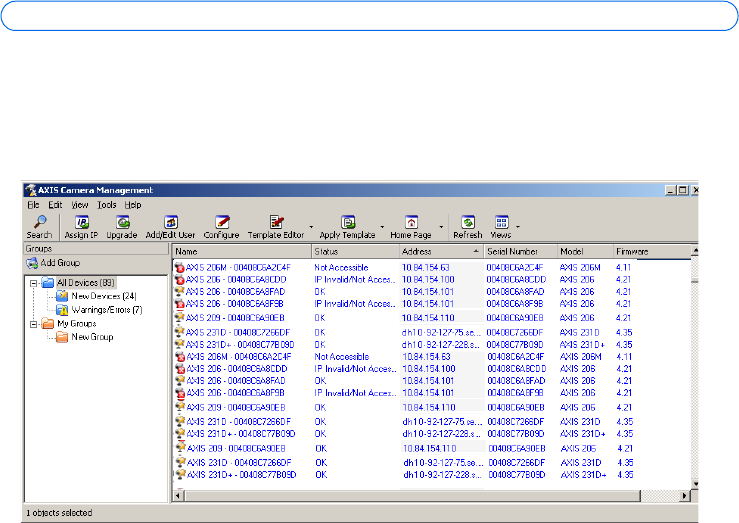Click the horizontal scrollbar right arrow

click(x=686, y=496)
